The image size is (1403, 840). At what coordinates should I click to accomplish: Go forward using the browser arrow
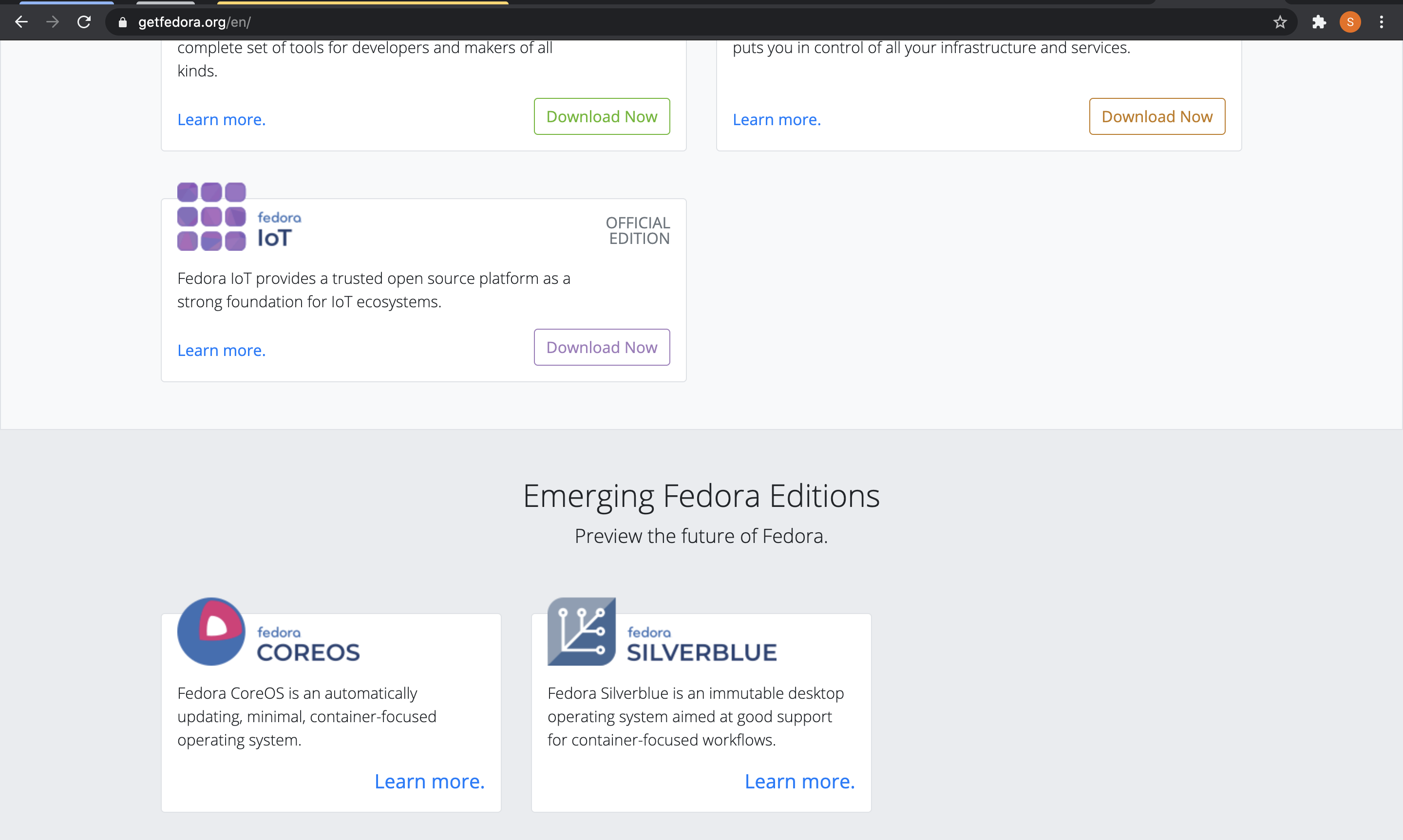click(x=53, y=22)
